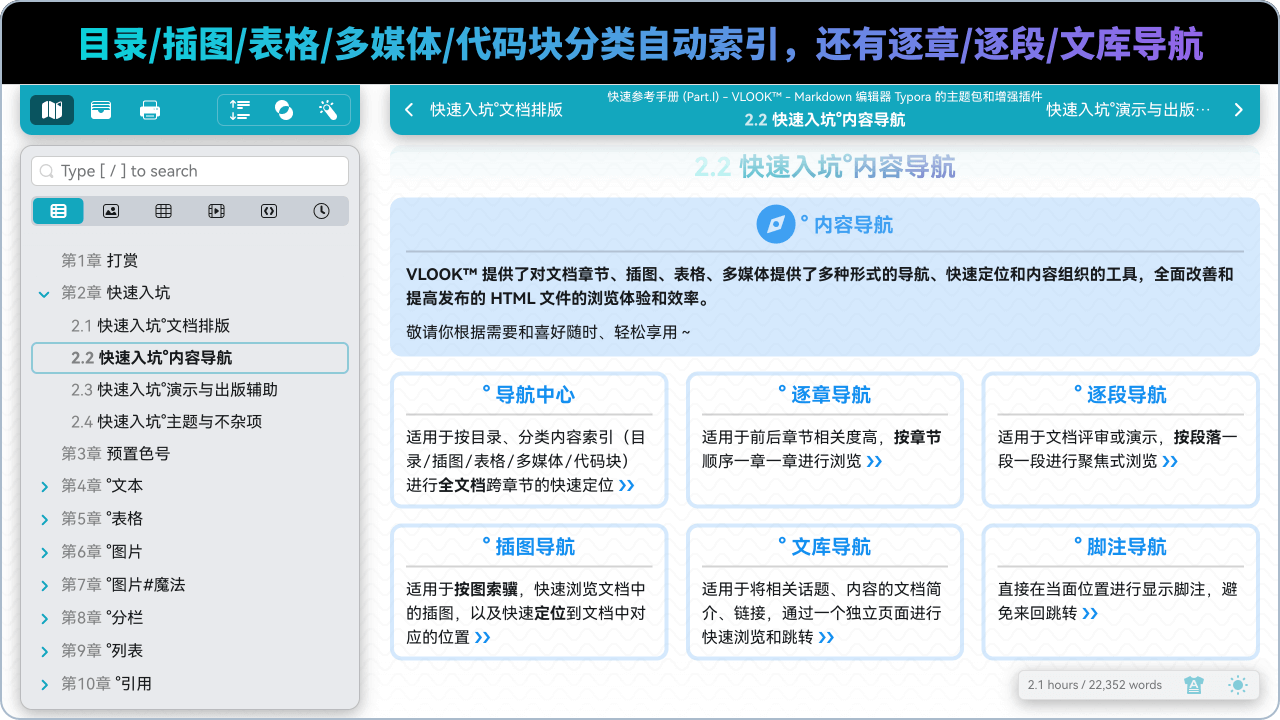Click the ° 插图导航 card heading

528,547
